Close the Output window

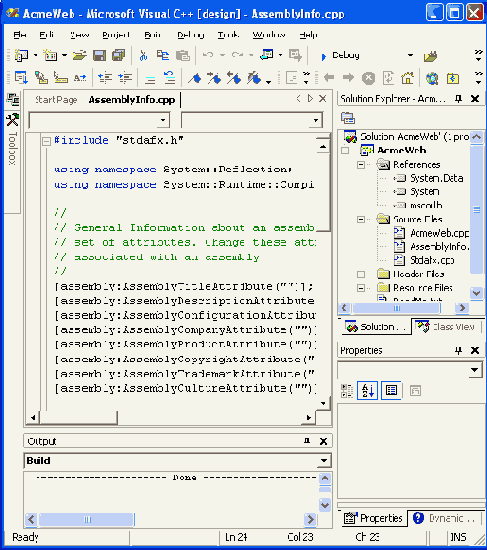pos(323,441)
